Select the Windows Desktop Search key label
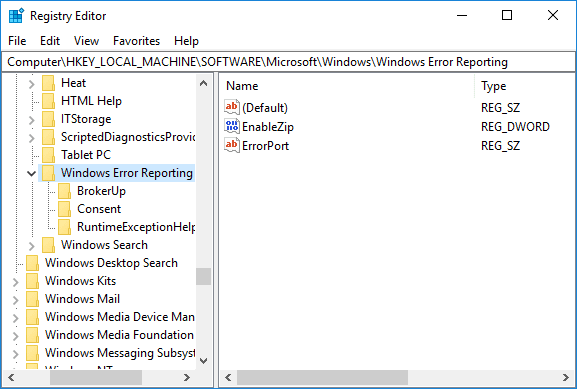577x389 pixels. tap(111, 263)
